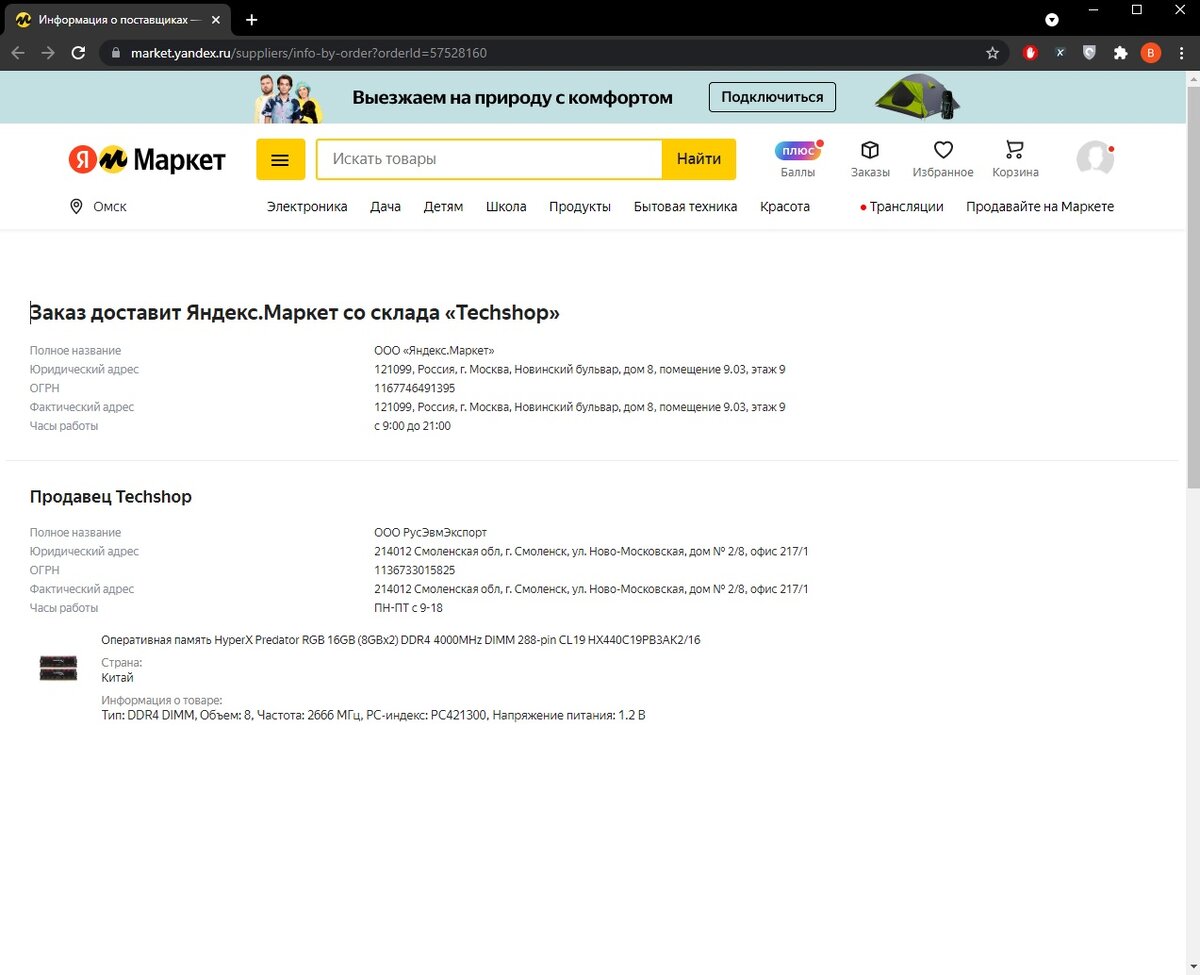Image resolution: width=1200 pixels, height=975 pixels.
Task: Click OGRN value 1167746491395
Action: [415, 388]
